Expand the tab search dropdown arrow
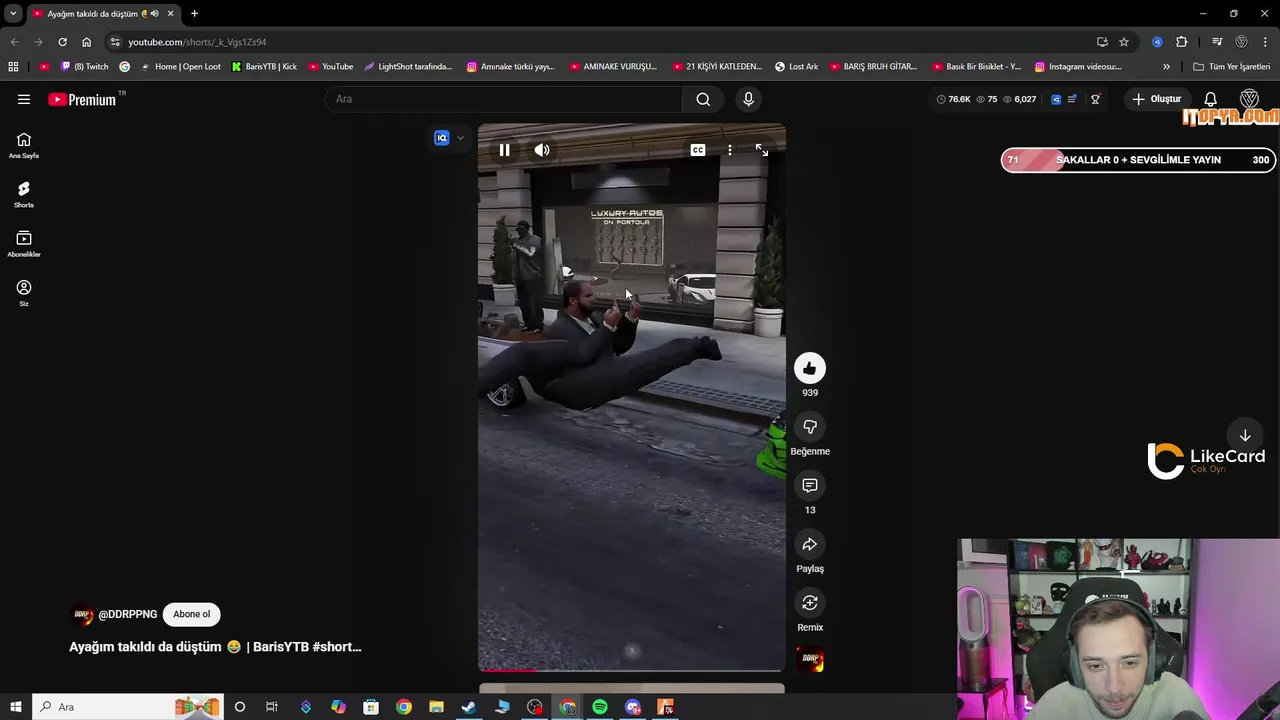 click(x=13, y=13)
